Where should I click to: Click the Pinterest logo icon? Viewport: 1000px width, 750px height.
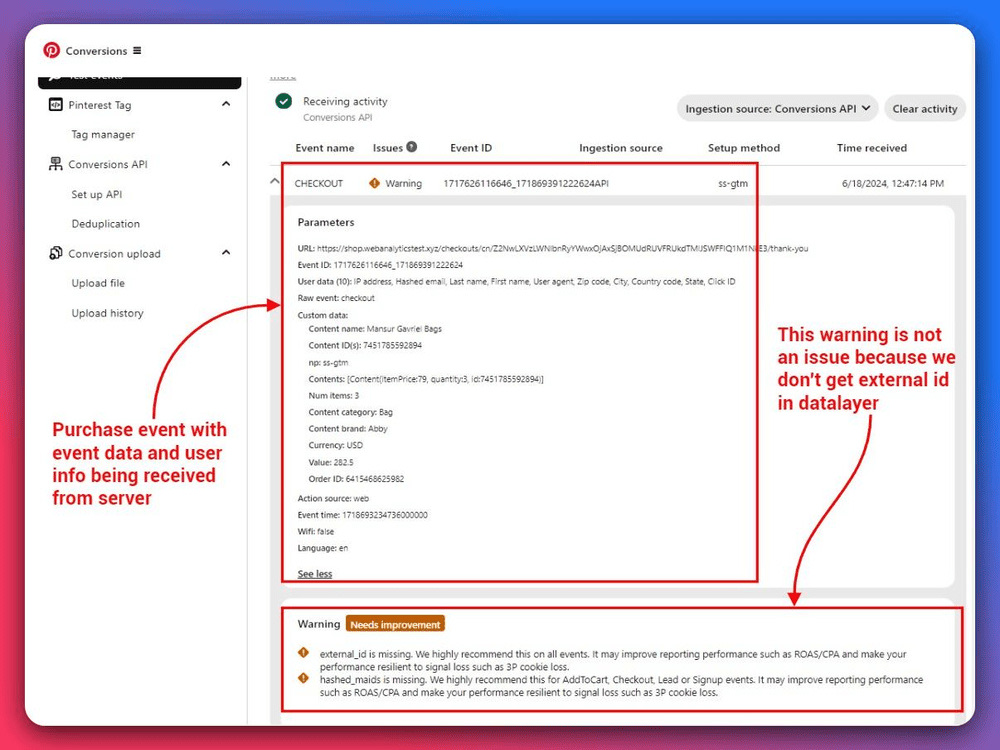(51, 50)
